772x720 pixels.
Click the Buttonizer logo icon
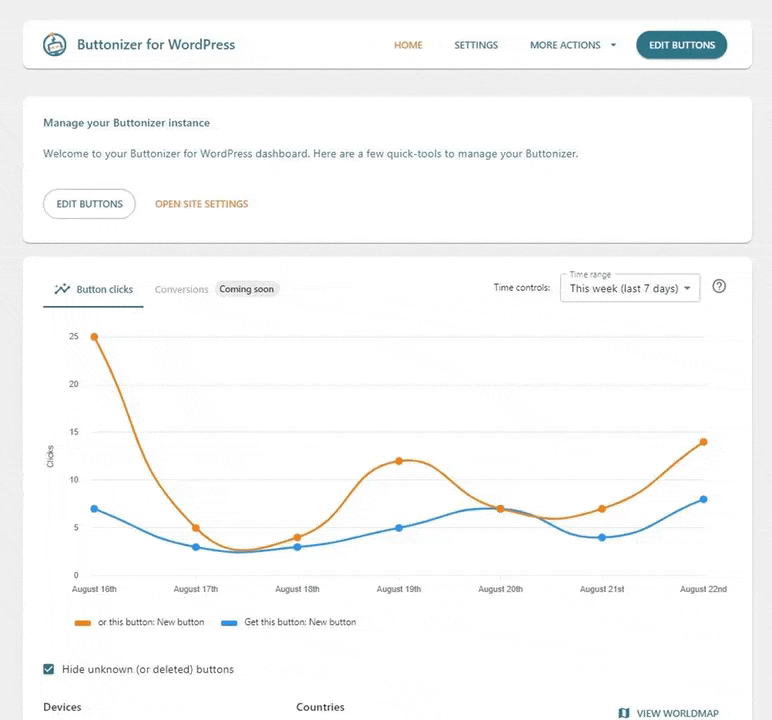[55, 45]
